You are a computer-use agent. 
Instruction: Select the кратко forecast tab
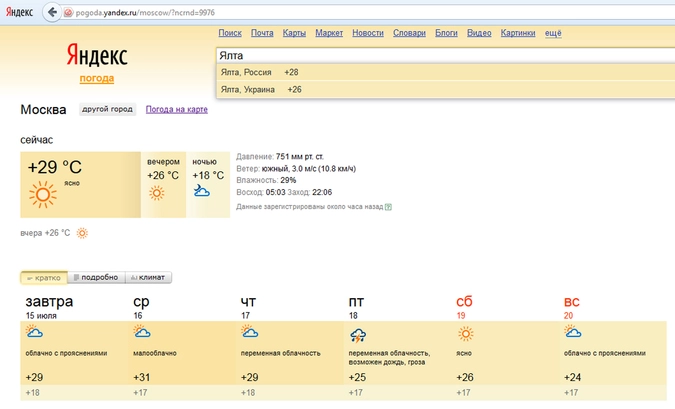click(x=42, y=277)
